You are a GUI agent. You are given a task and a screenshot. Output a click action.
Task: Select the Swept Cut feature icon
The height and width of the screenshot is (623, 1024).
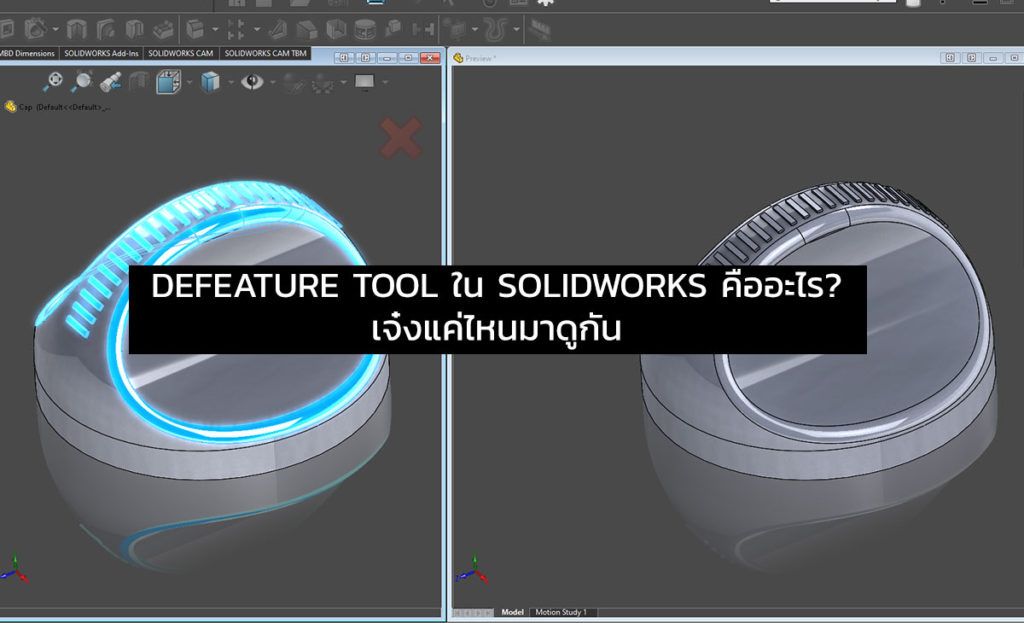(105, 29)
